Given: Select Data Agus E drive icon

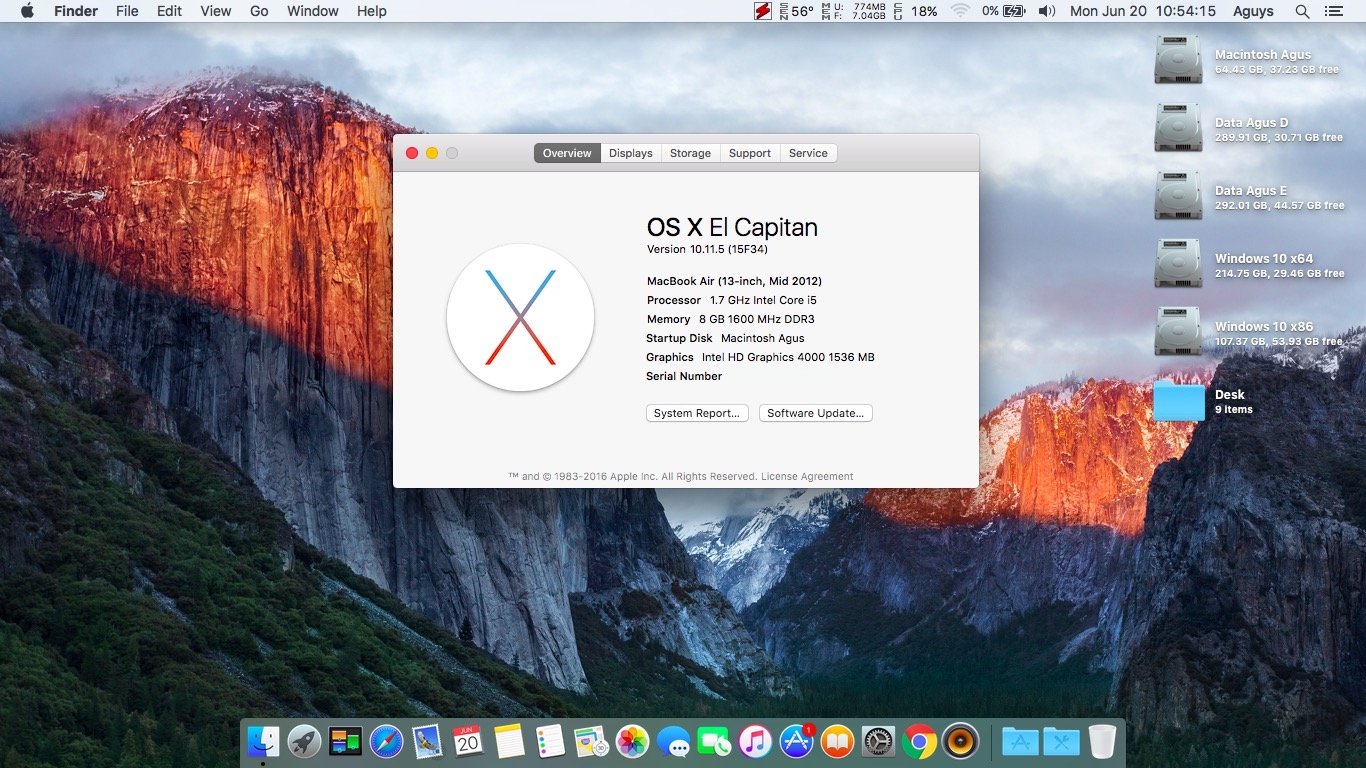Looking at the screenshot, I should tap(1178, 196).
